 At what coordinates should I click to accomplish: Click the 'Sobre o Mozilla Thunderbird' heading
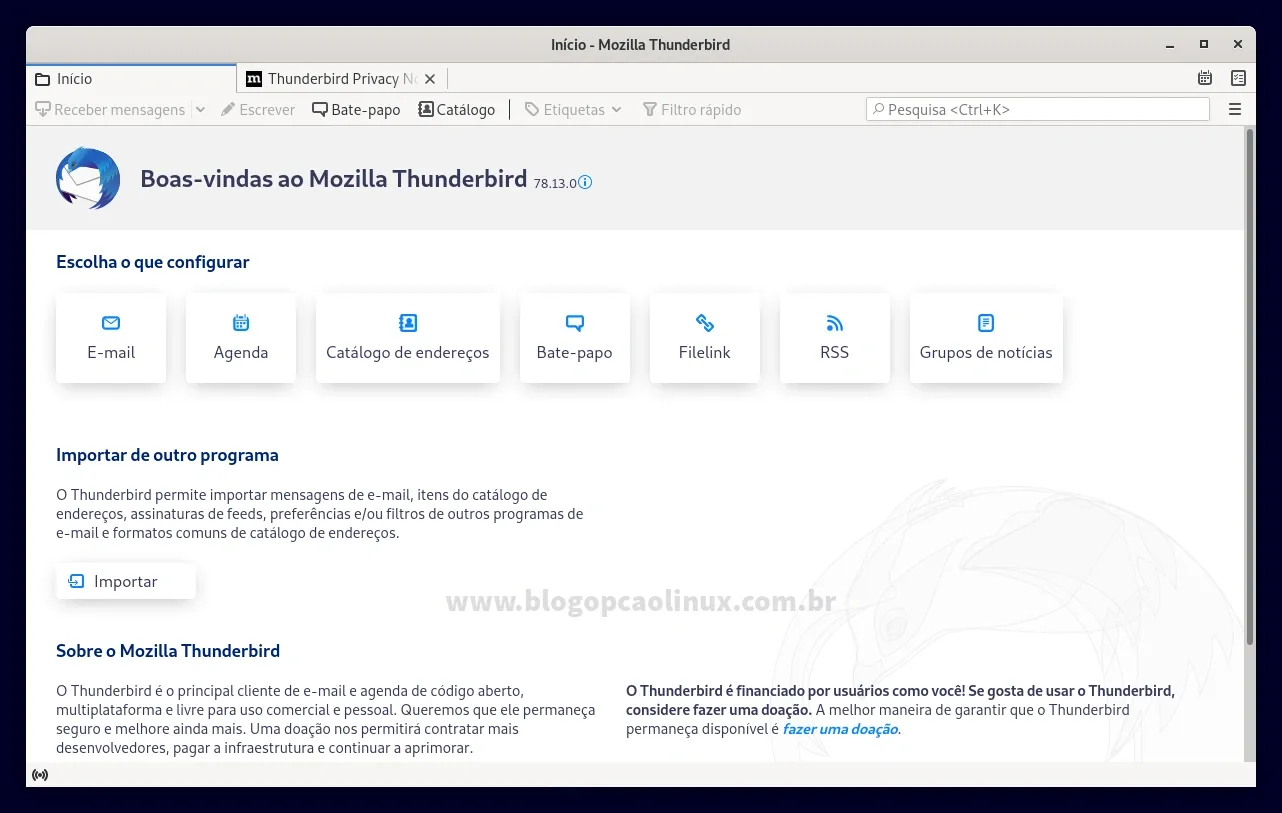pos(168,651)
